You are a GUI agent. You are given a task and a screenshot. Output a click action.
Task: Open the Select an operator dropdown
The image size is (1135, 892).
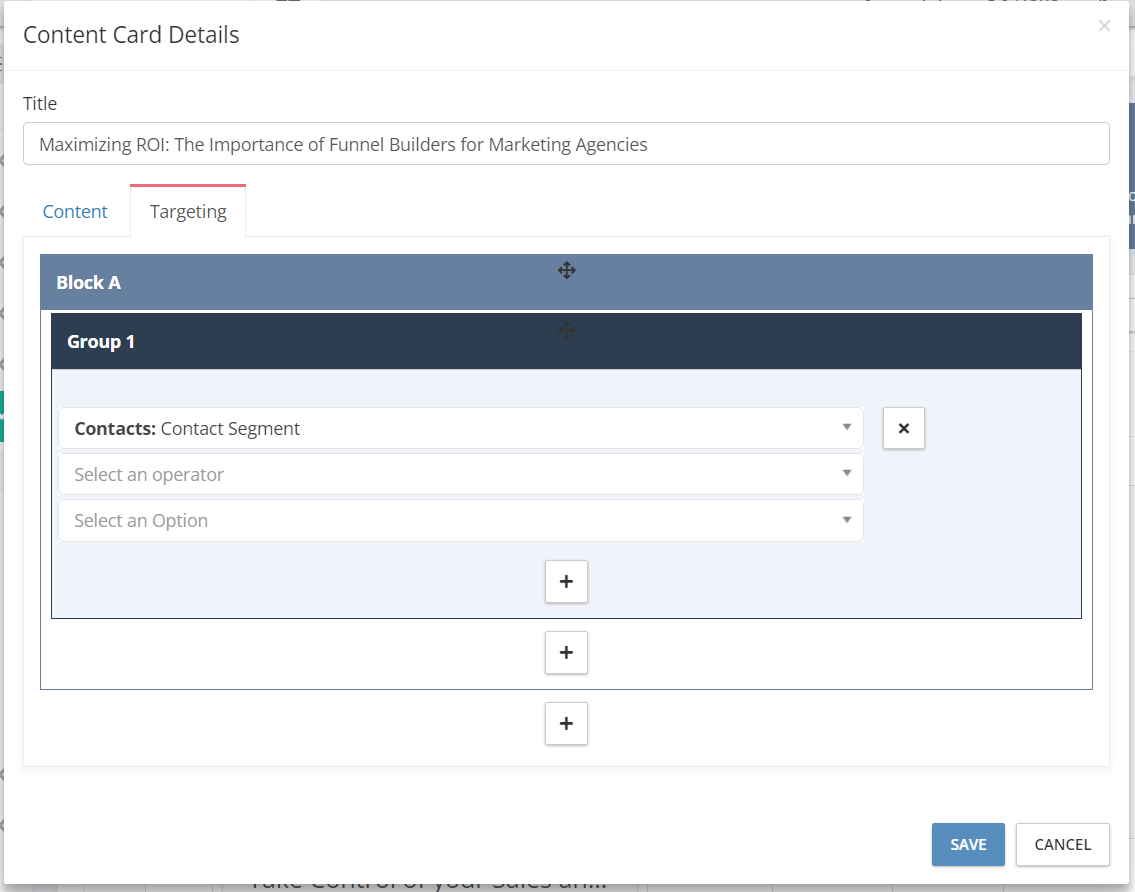click(x=460, y=474)
